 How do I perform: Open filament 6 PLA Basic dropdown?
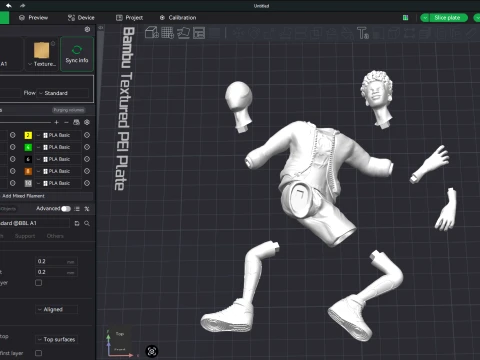pyautogui.click(x=58, y=159)
